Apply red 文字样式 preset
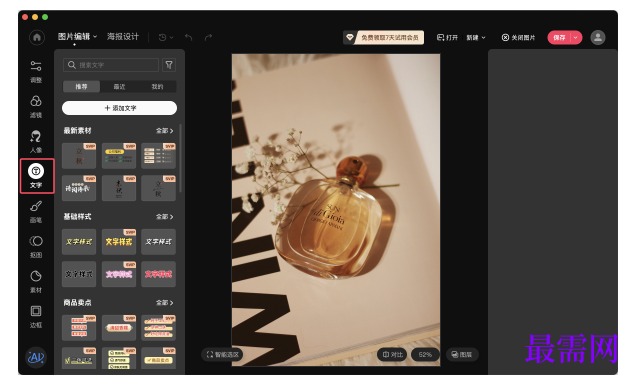This screenshot has height=380, width=637. [x=158, y=274]
